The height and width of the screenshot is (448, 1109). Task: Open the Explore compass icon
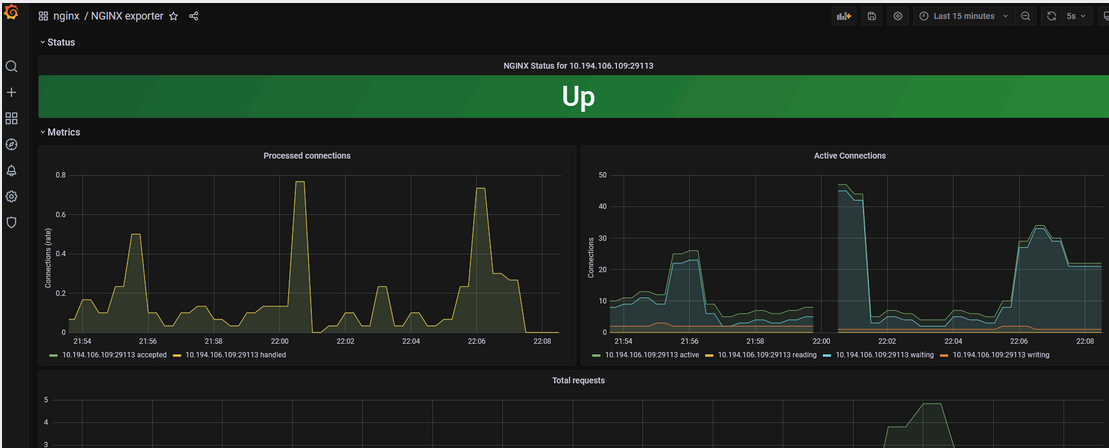click(x=12, y=144)
